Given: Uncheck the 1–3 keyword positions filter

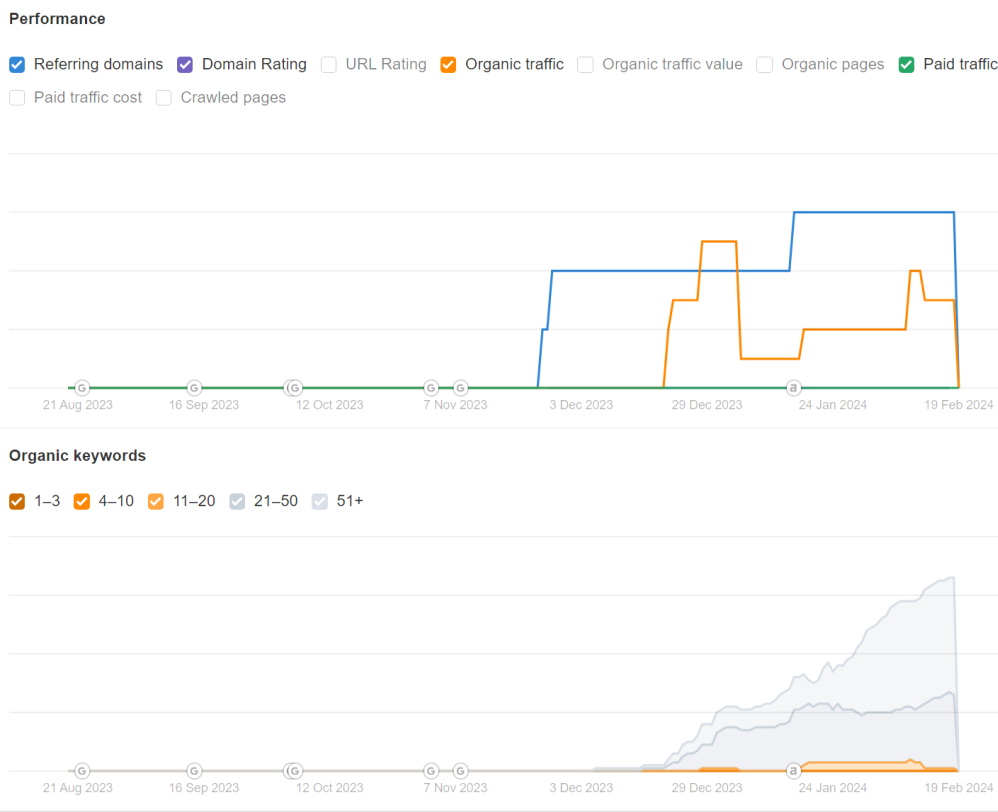Looking at the screenshot, I should click(x=17, y=501).
